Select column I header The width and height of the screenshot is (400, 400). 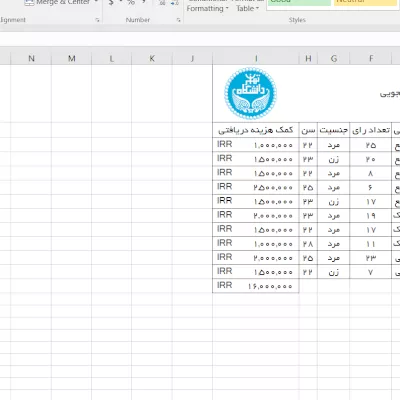click(256, 59)
